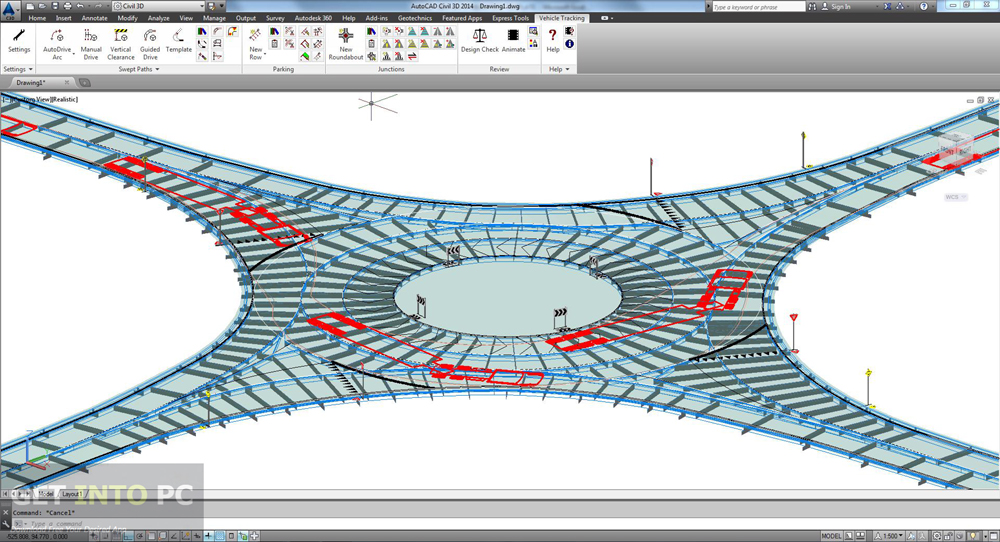Viewport: 1000px width, 542px height.
Task: Click the coordinates readout in status bar
Action: 37,537
